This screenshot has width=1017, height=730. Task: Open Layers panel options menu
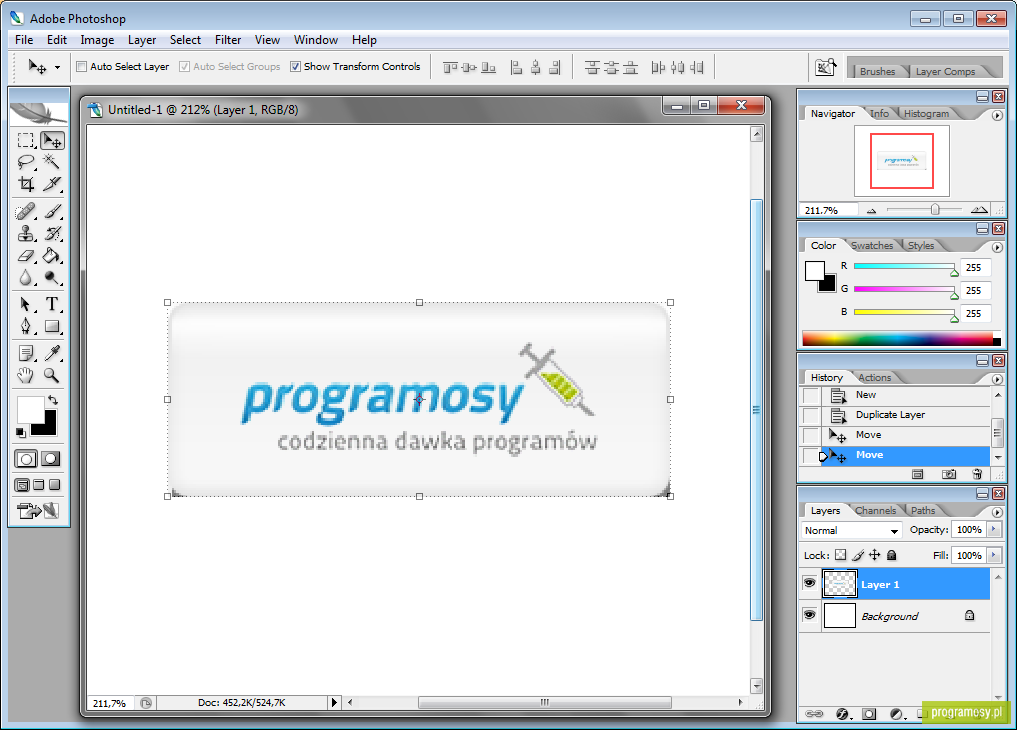click(x=998, y=512)
